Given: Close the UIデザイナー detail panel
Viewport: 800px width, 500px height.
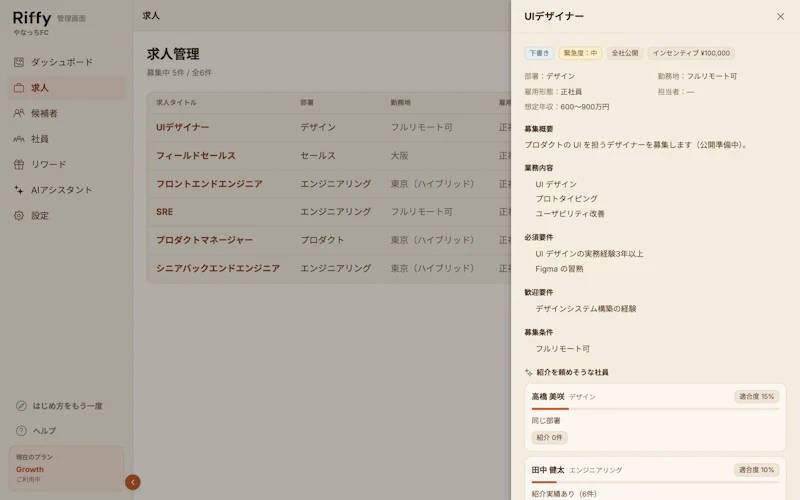Looking at the screenshot, I should coord(780,16).
